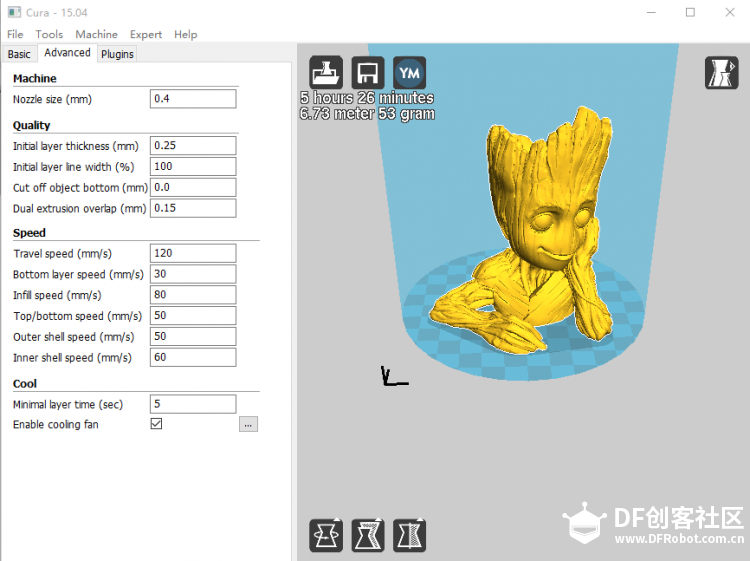The height and width of the screenshot is (561, 750).
Task: Click the '6.73 meter 53 gram' text
Action: coord(367,114)
